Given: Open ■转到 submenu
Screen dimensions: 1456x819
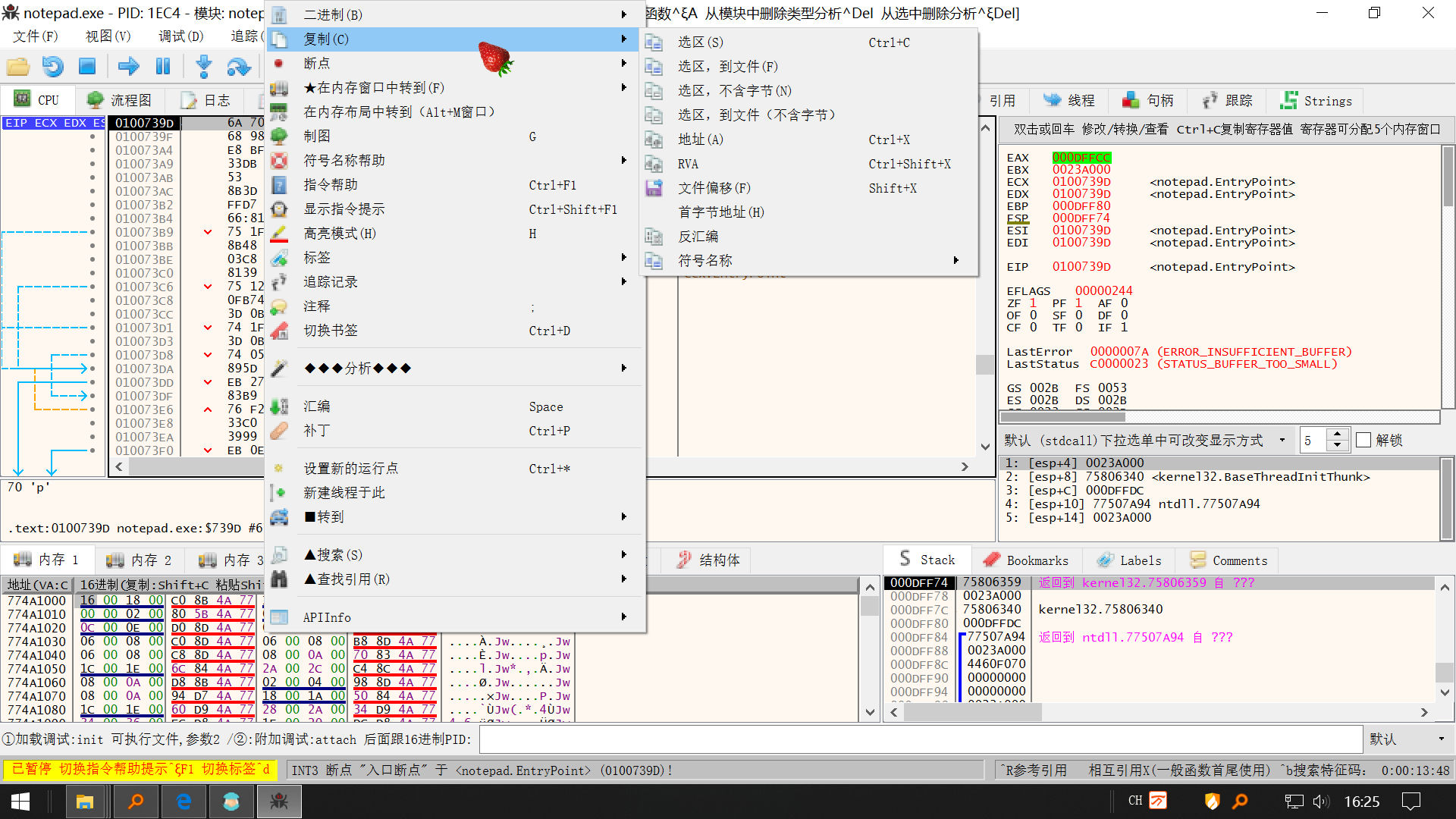Looking at the screenshot, I should point(455,517).
